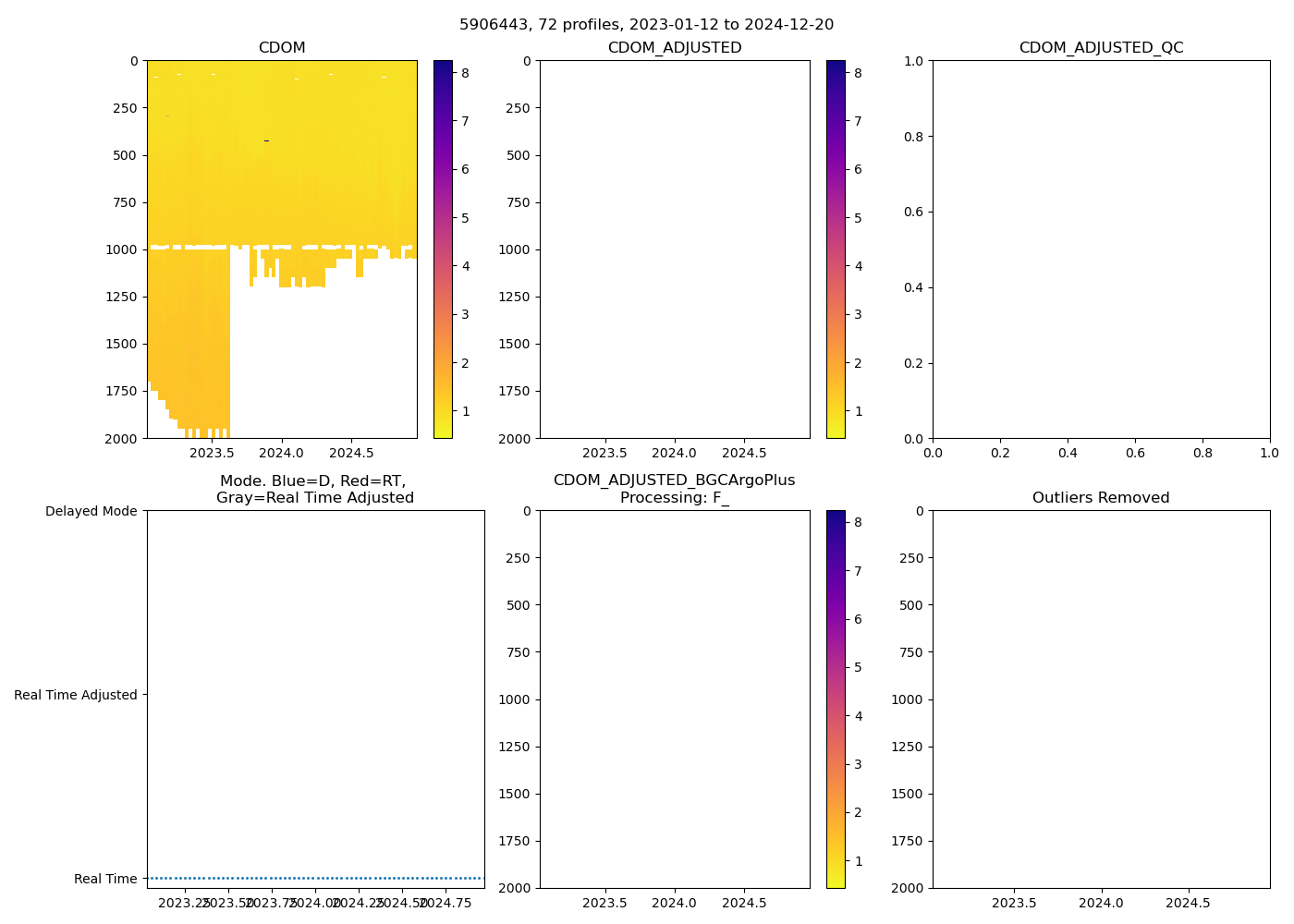Click the colorbar beside the BGCArgoPlus plot
The width and height of the screenshot is (1294, 924).
click(836, 699)
